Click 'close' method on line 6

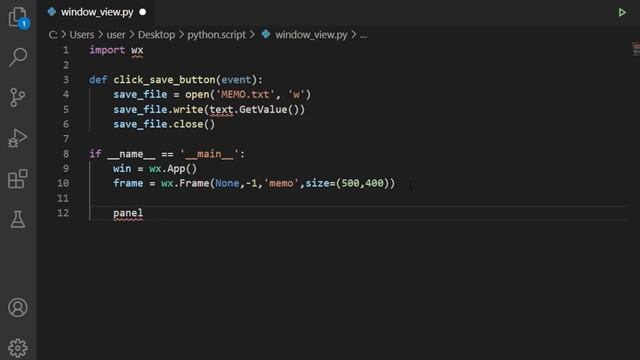188,124
